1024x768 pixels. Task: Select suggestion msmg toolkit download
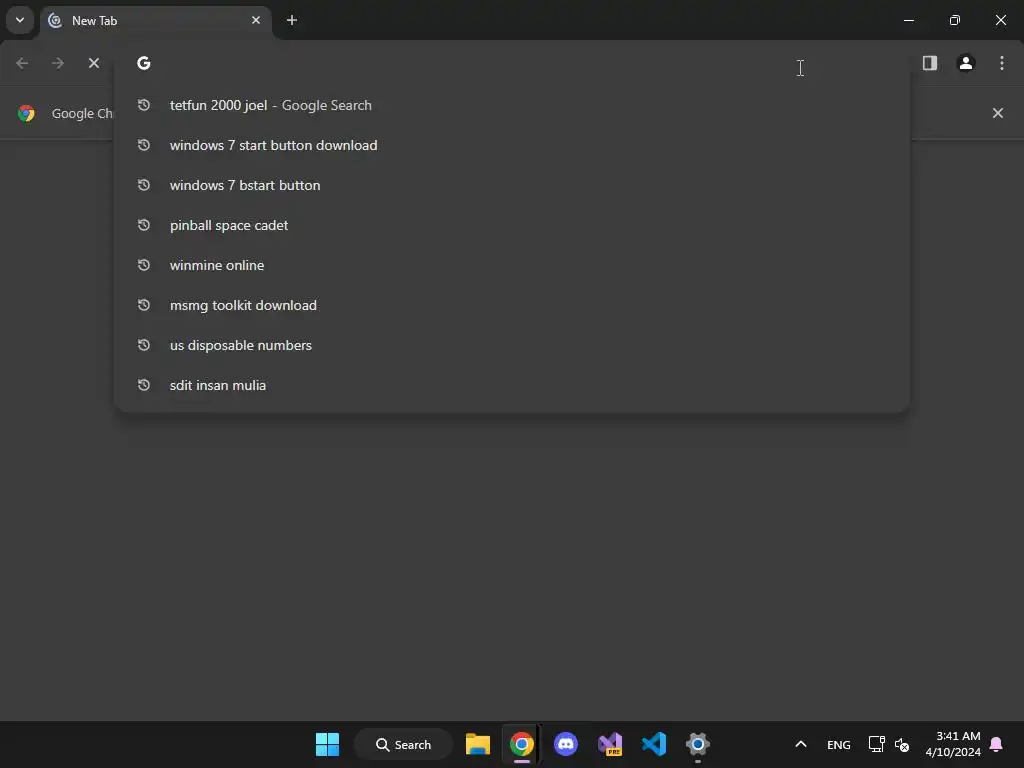pos(512,305)
